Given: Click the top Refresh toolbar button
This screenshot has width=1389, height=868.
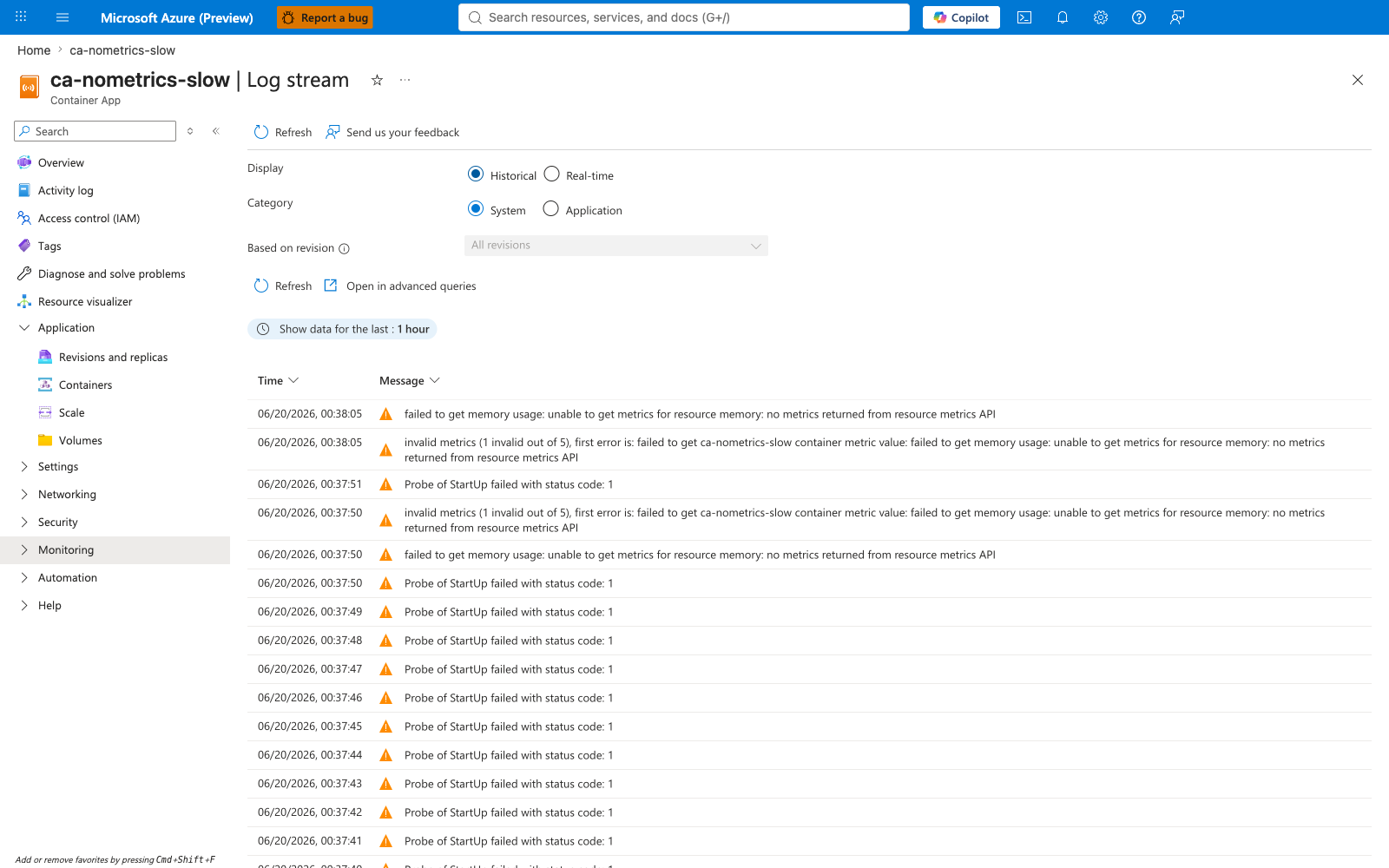Looking at the screenshot, I should (x=283, y=132).
